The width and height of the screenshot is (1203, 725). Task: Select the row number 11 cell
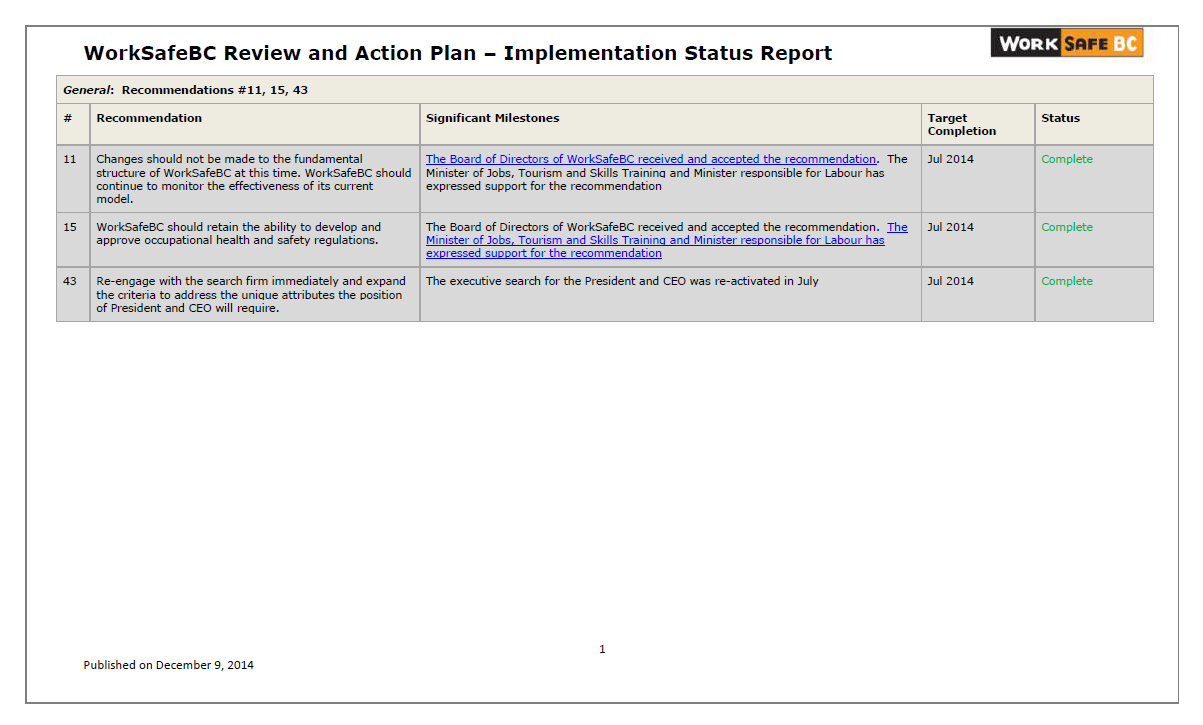tap(70, 159)
